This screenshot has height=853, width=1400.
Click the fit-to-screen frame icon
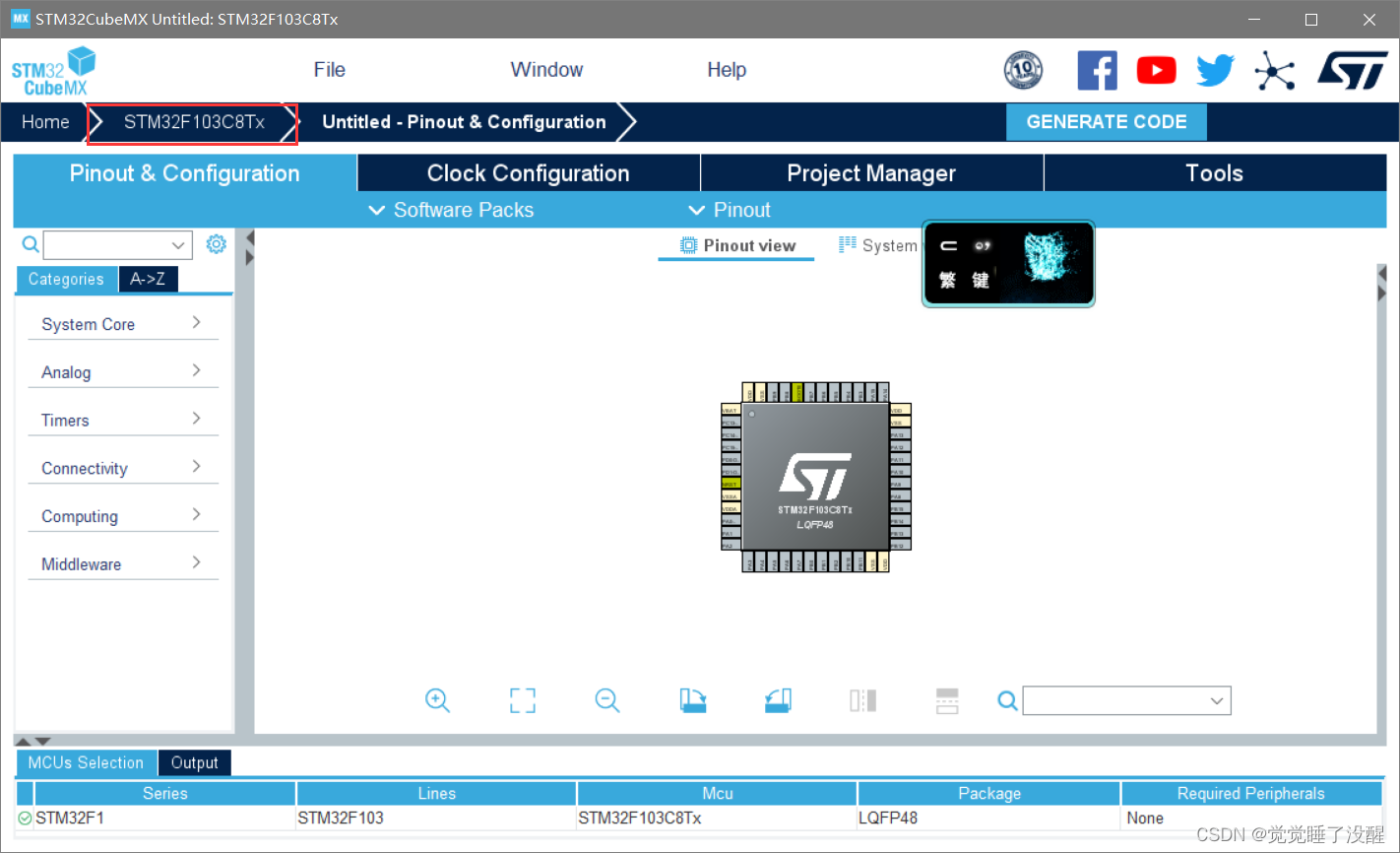pos(523,700)
